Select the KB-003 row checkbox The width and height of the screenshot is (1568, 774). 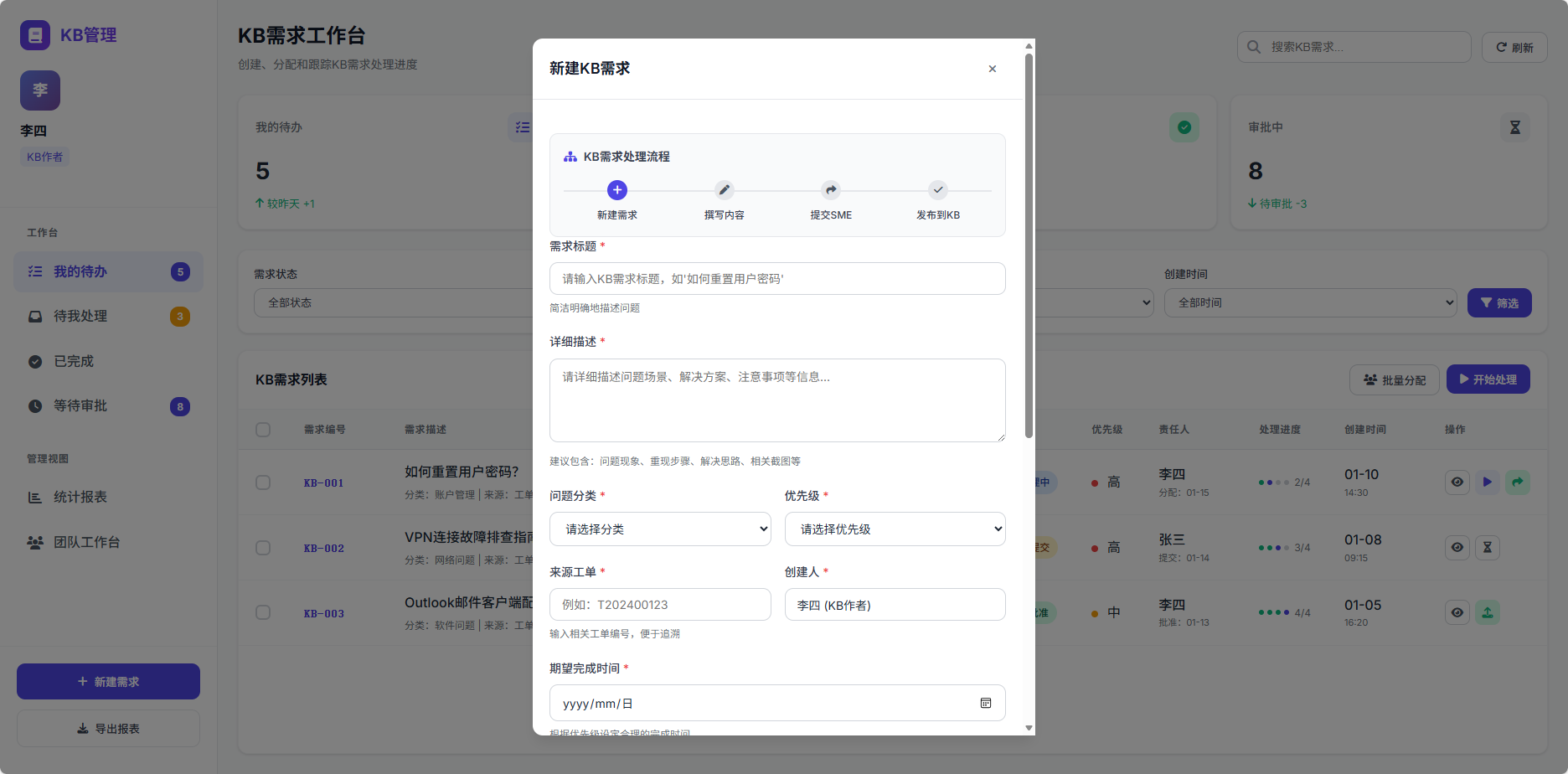click(x=263, y=612)
